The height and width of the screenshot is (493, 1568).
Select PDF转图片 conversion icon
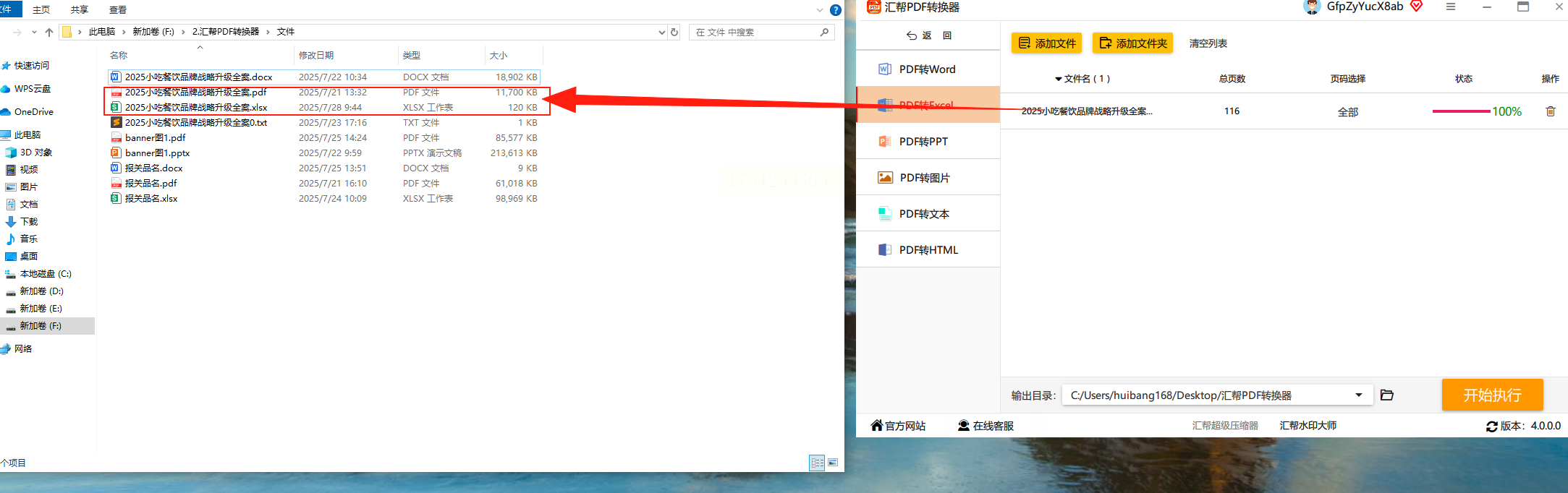885,178
